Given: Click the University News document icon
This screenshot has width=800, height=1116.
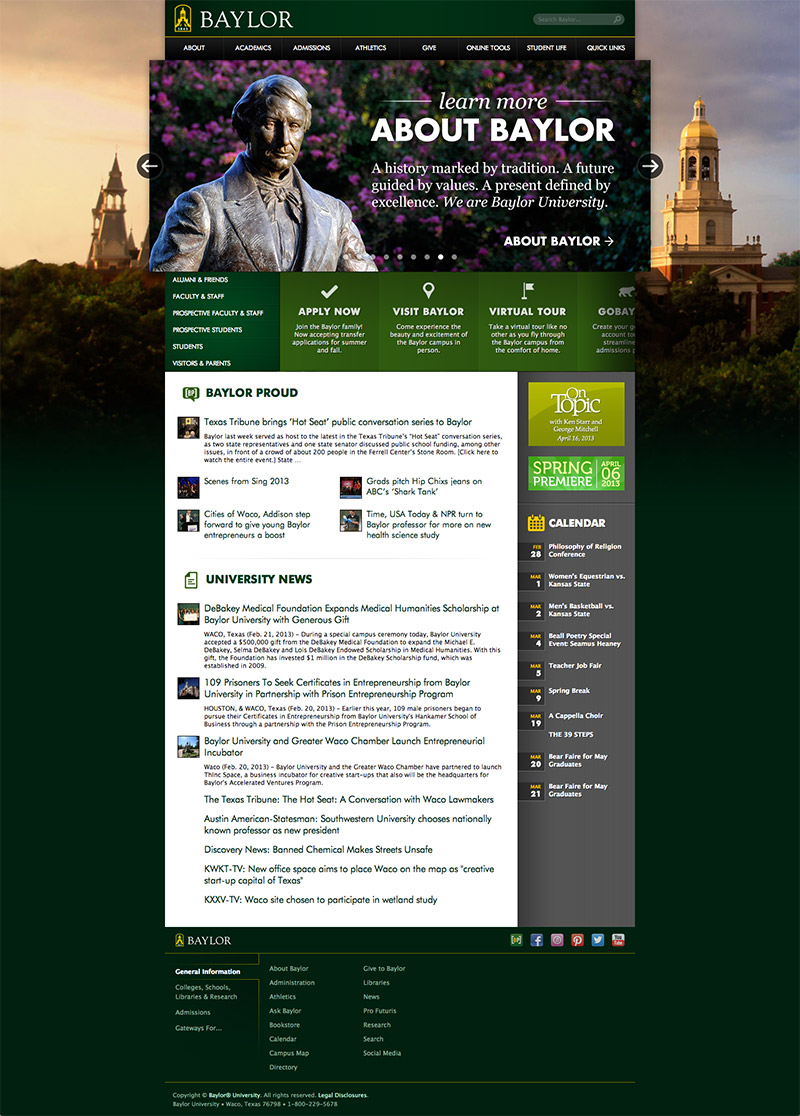Looking at the screenshot, I should (191, 579).
